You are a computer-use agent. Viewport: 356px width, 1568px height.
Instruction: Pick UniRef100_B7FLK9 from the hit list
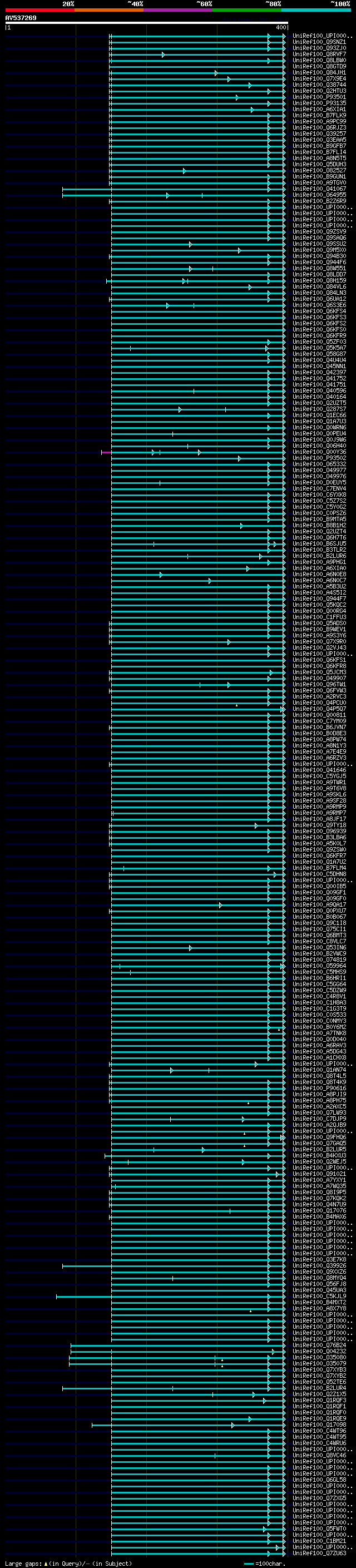(319, 115)
